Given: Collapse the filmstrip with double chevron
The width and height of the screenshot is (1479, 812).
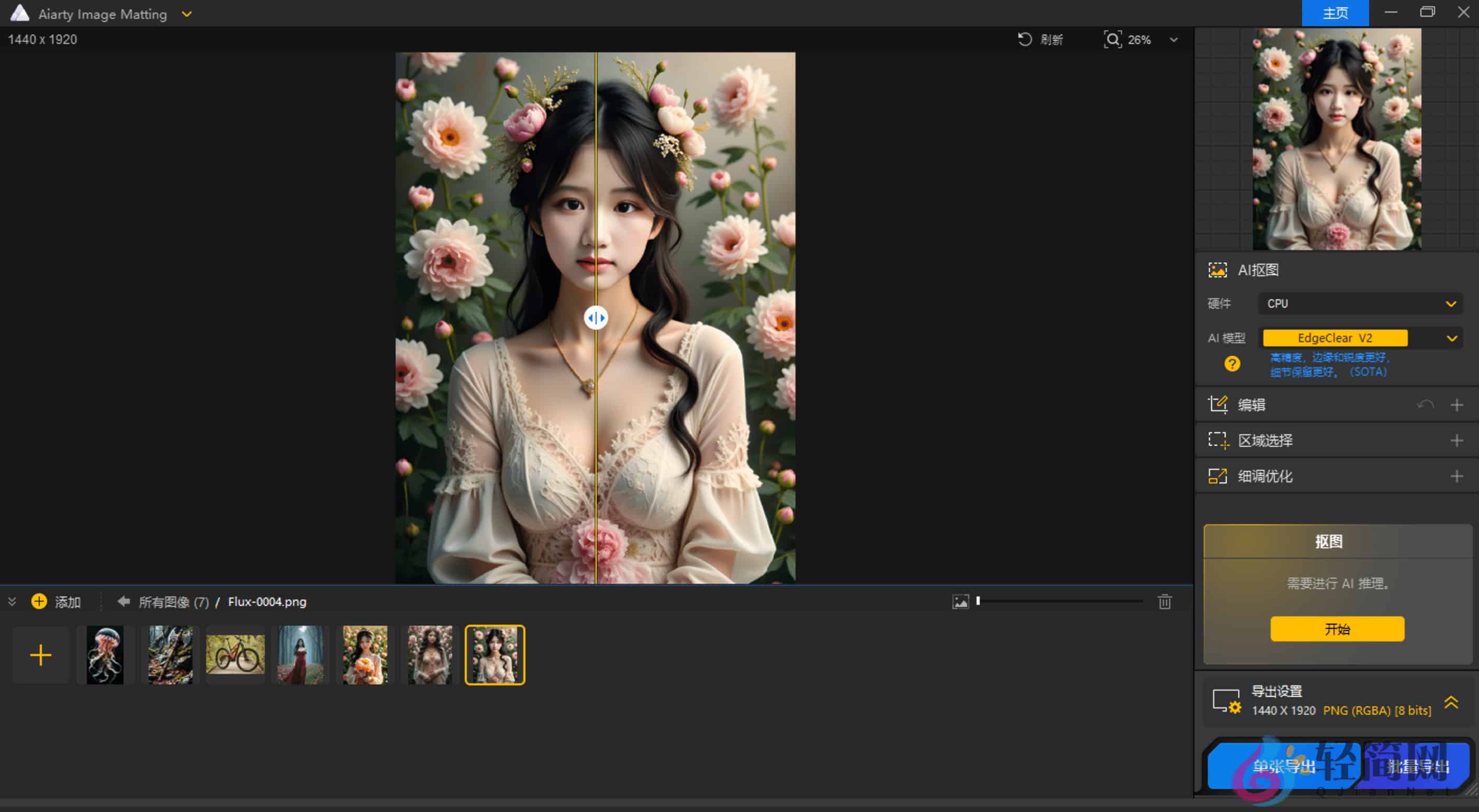Looking at the screenshot, I should coord(12,601).
